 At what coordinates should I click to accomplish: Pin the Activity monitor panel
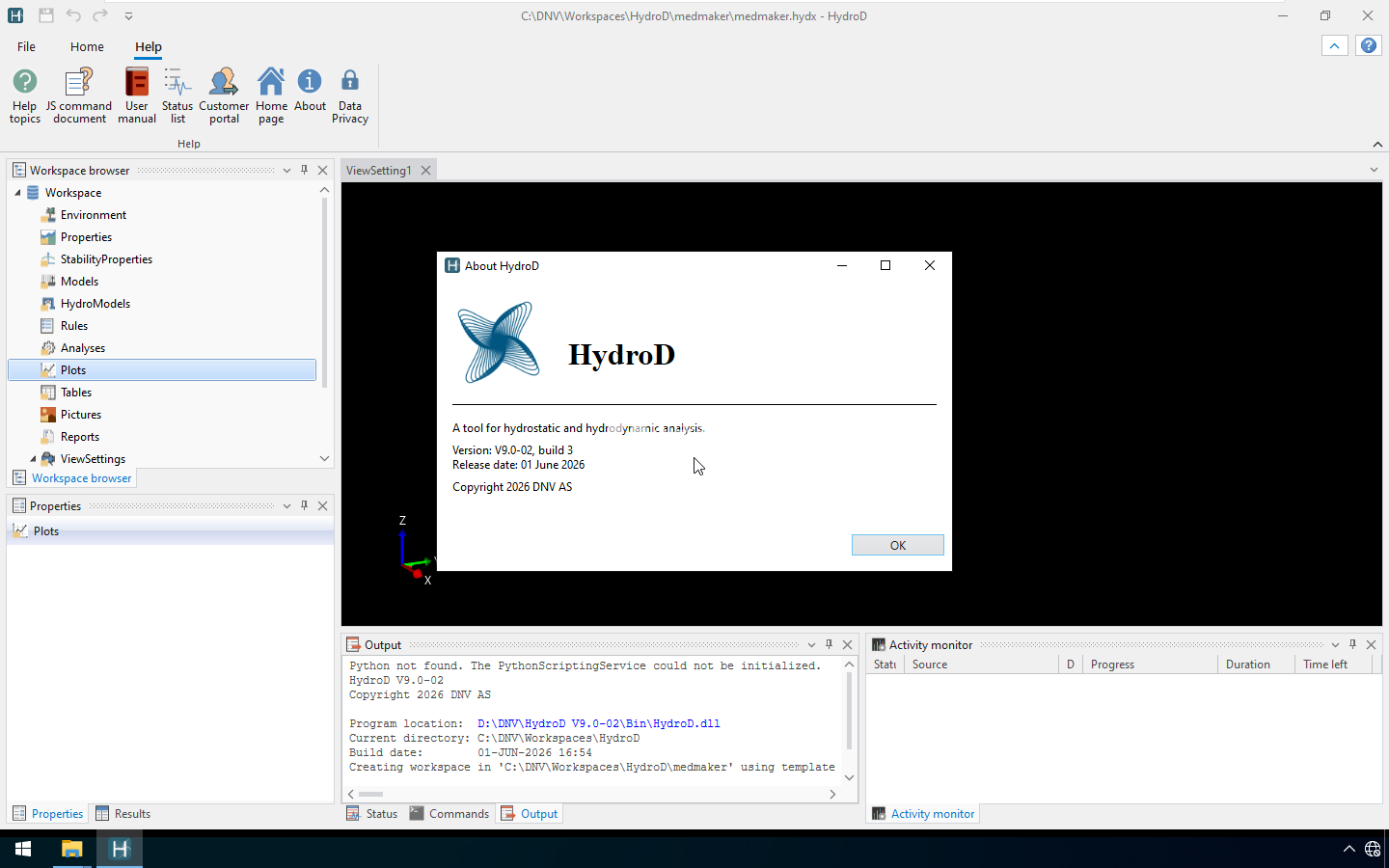[1353, 644]
